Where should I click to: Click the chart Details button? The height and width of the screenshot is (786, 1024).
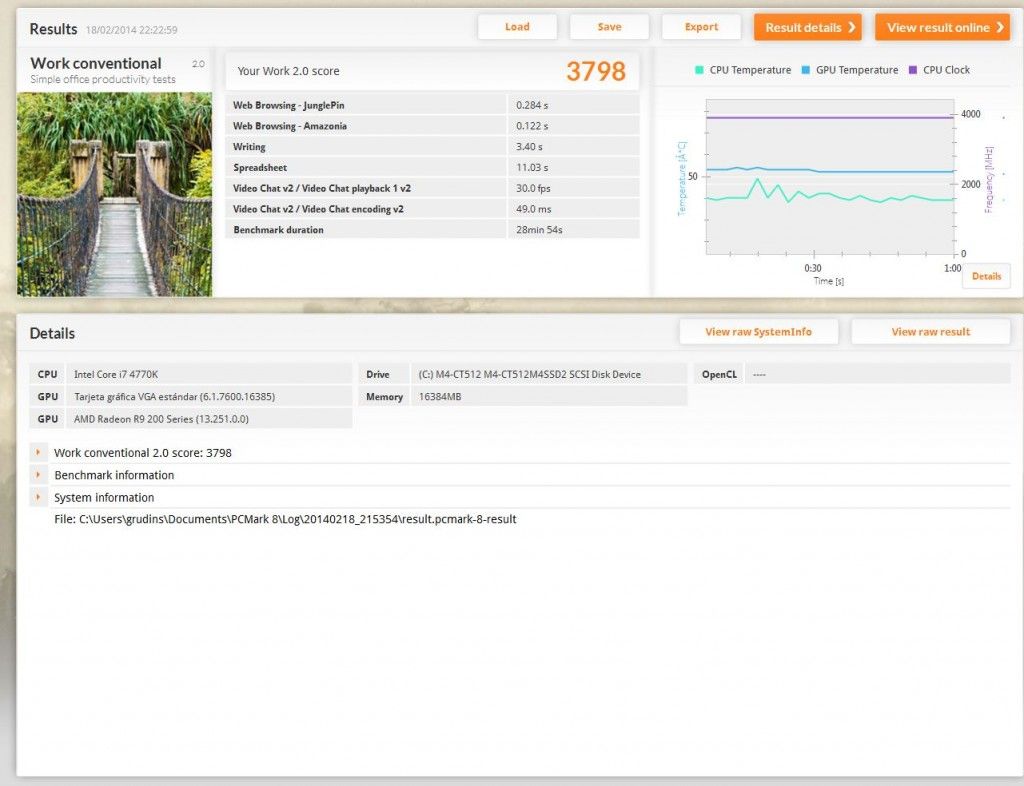[x=986, y=276]
